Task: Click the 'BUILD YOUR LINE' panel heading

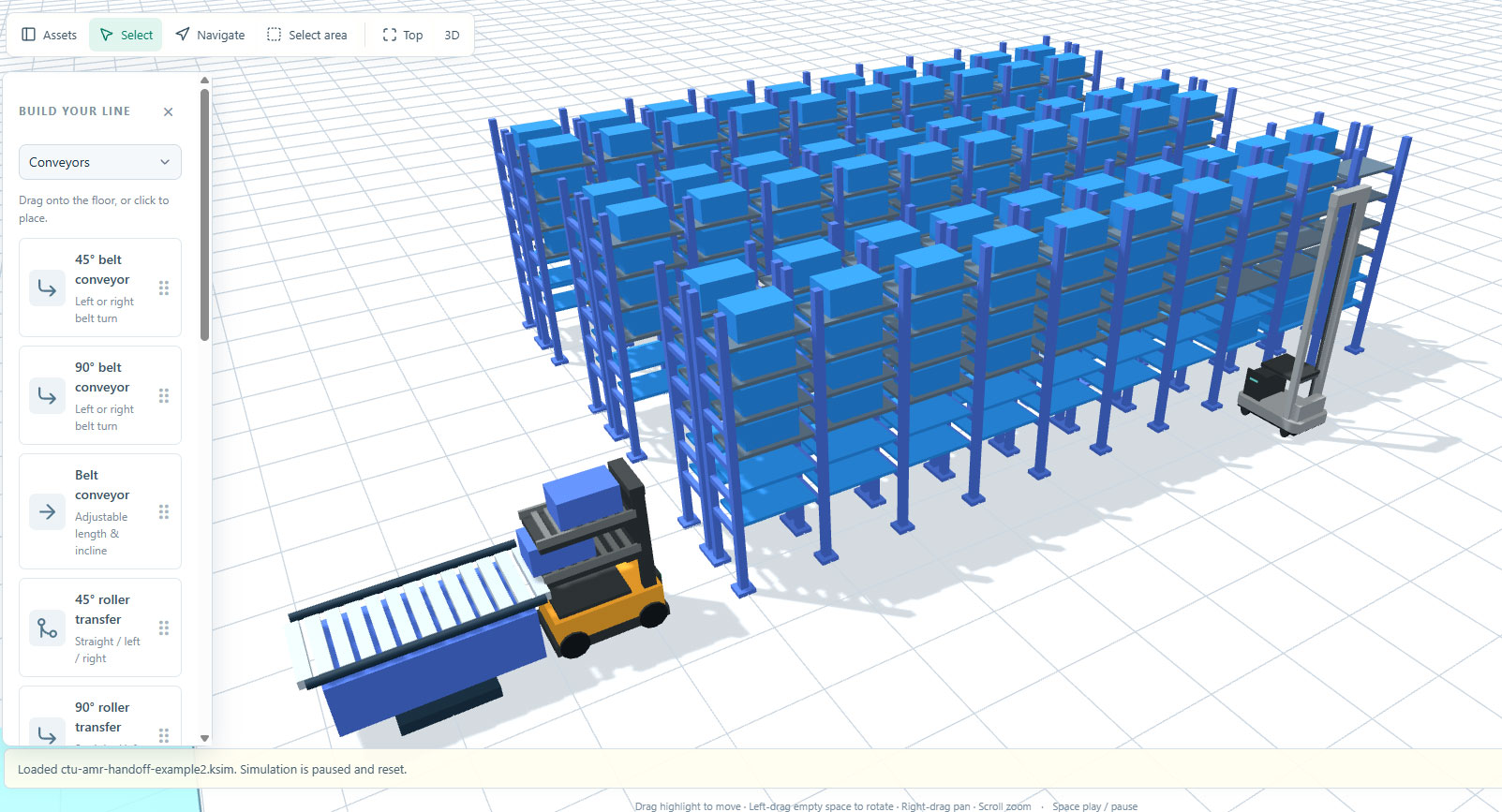Action: coord(75,111)
